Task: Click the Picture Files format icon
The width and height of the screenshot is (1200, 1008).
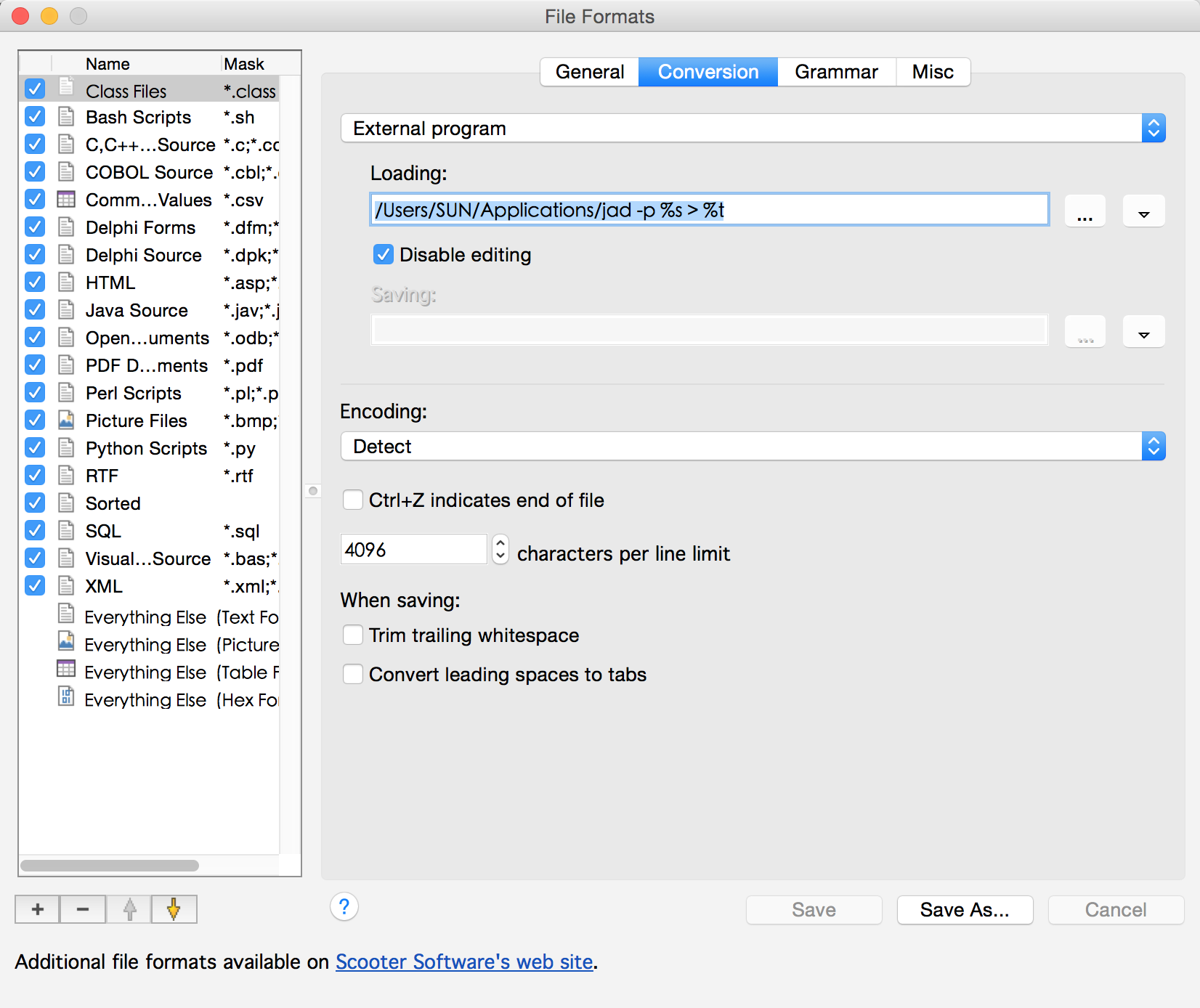Action: click(x=66, y=420)
